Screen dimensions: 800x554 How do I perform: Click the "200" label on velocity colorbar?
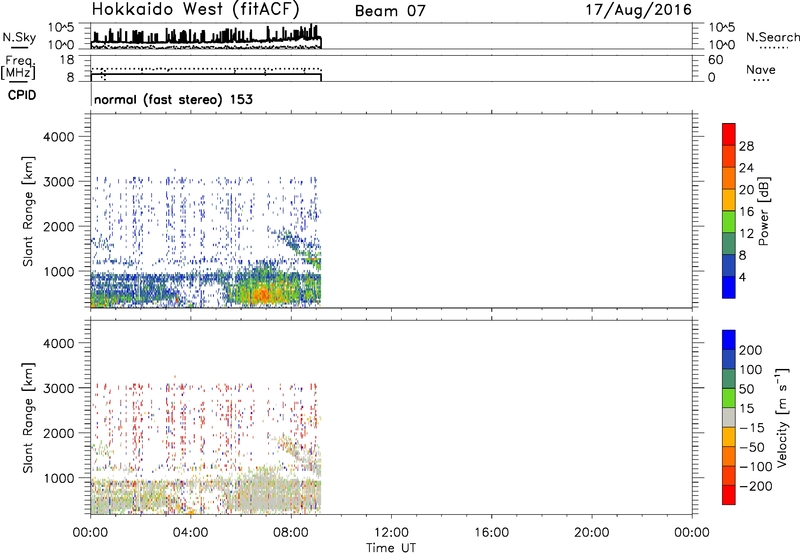pyautogui.click(x=751, y=350)
